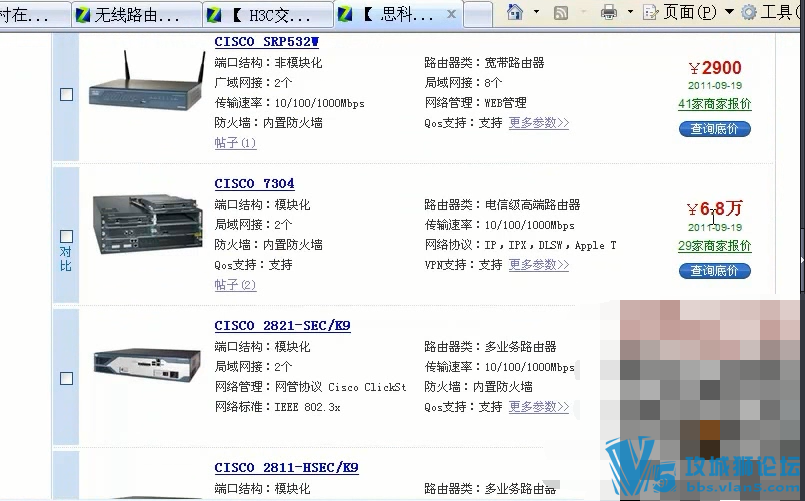Click the ¥2900 price text

[x=715, y=68]
